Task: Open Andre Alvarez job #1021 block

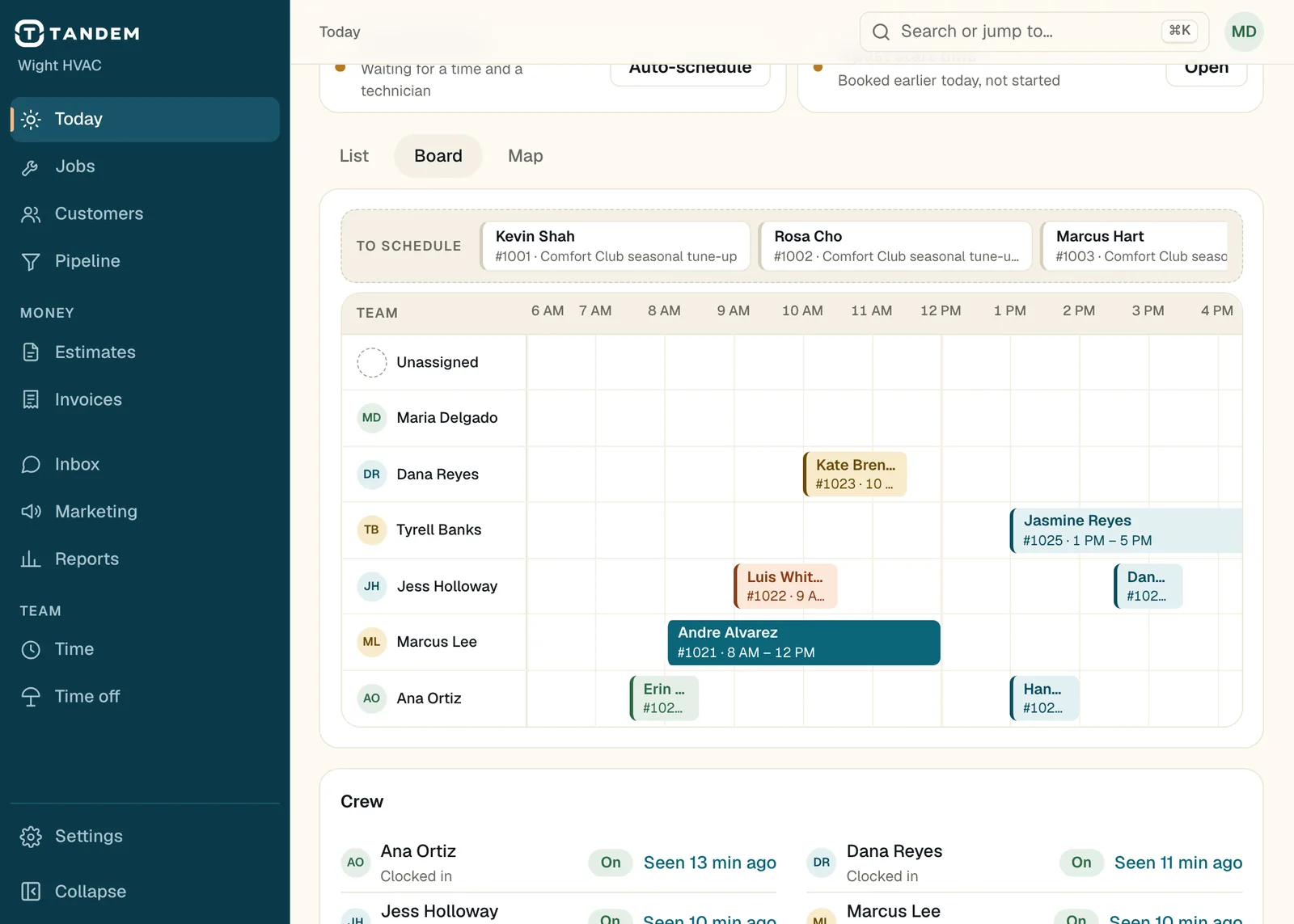Action: [804, 643]
